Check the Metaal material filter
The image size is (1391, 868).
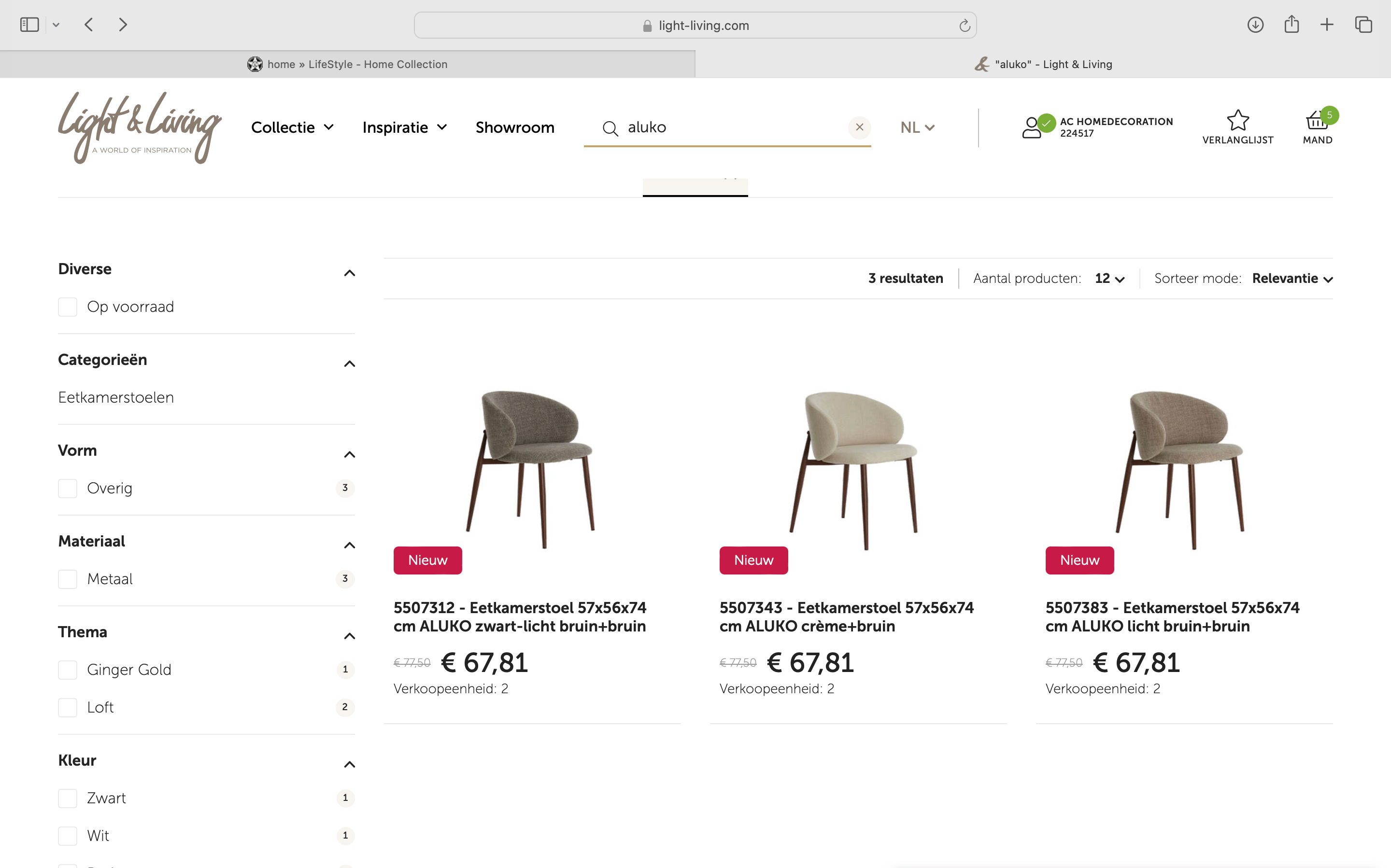(x=68, y=579)
